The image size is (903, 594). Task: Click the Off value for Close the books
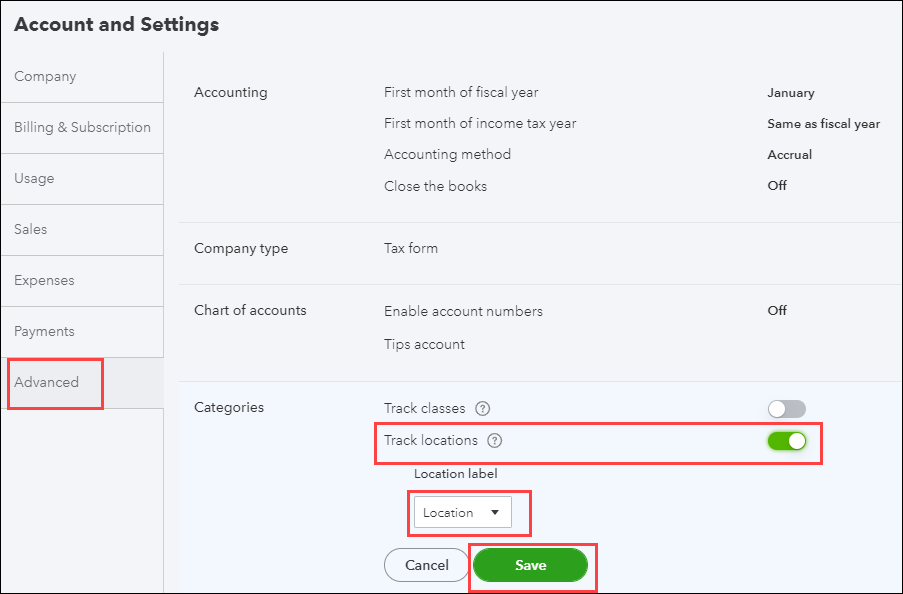(777, 186)
